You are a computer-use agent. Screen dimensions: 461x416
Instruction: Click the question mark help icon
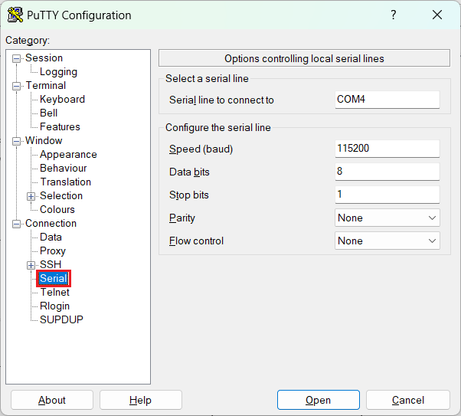tap(393, 15)
